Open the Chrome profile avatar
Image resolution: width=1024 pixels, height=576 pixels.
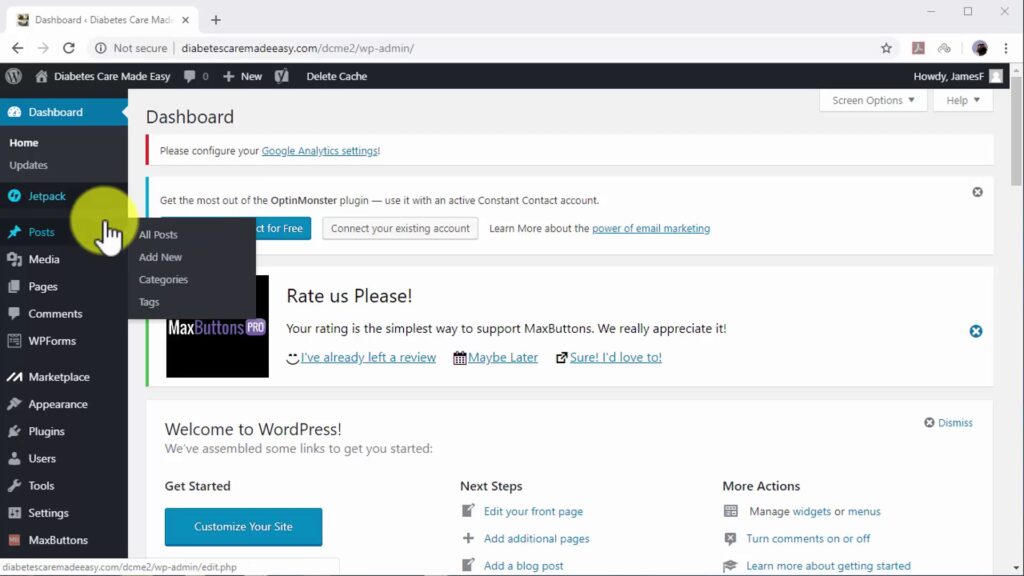click(980, 48)
